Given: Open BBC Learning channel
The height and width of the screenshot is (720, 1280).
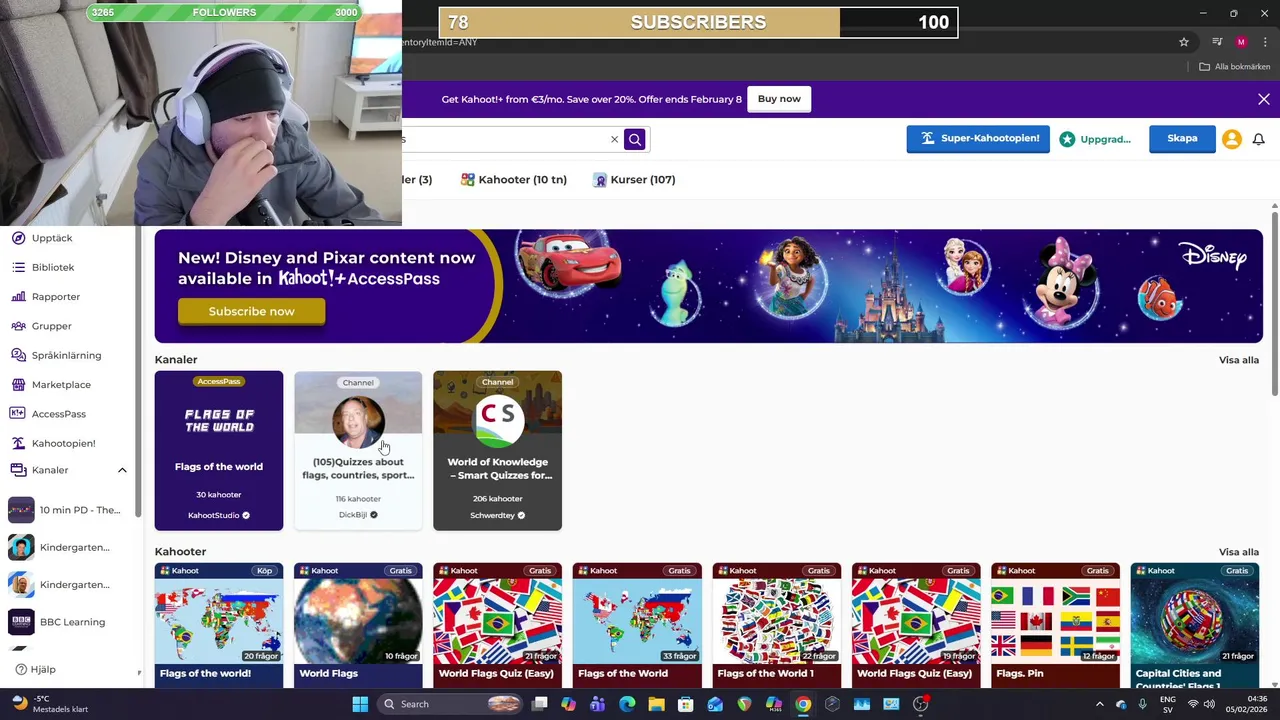Looking at the screenshot, I should tap(60, 622).
